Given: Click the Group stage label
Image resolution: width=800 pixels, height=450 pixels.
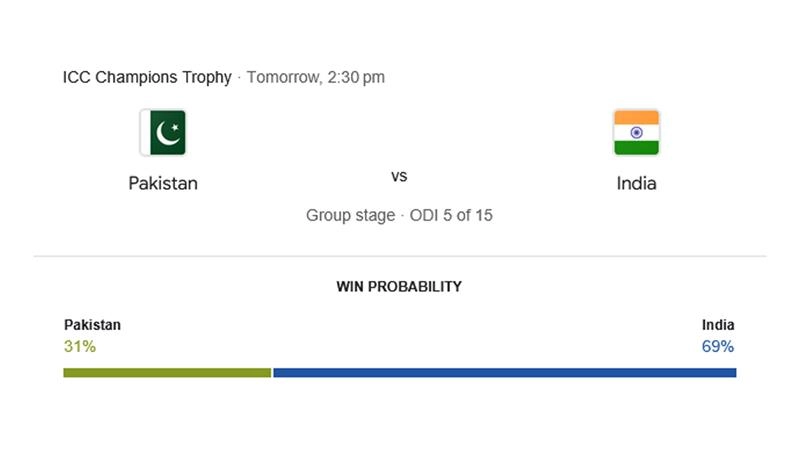Looking at the screenshot, I should [350, 215].
